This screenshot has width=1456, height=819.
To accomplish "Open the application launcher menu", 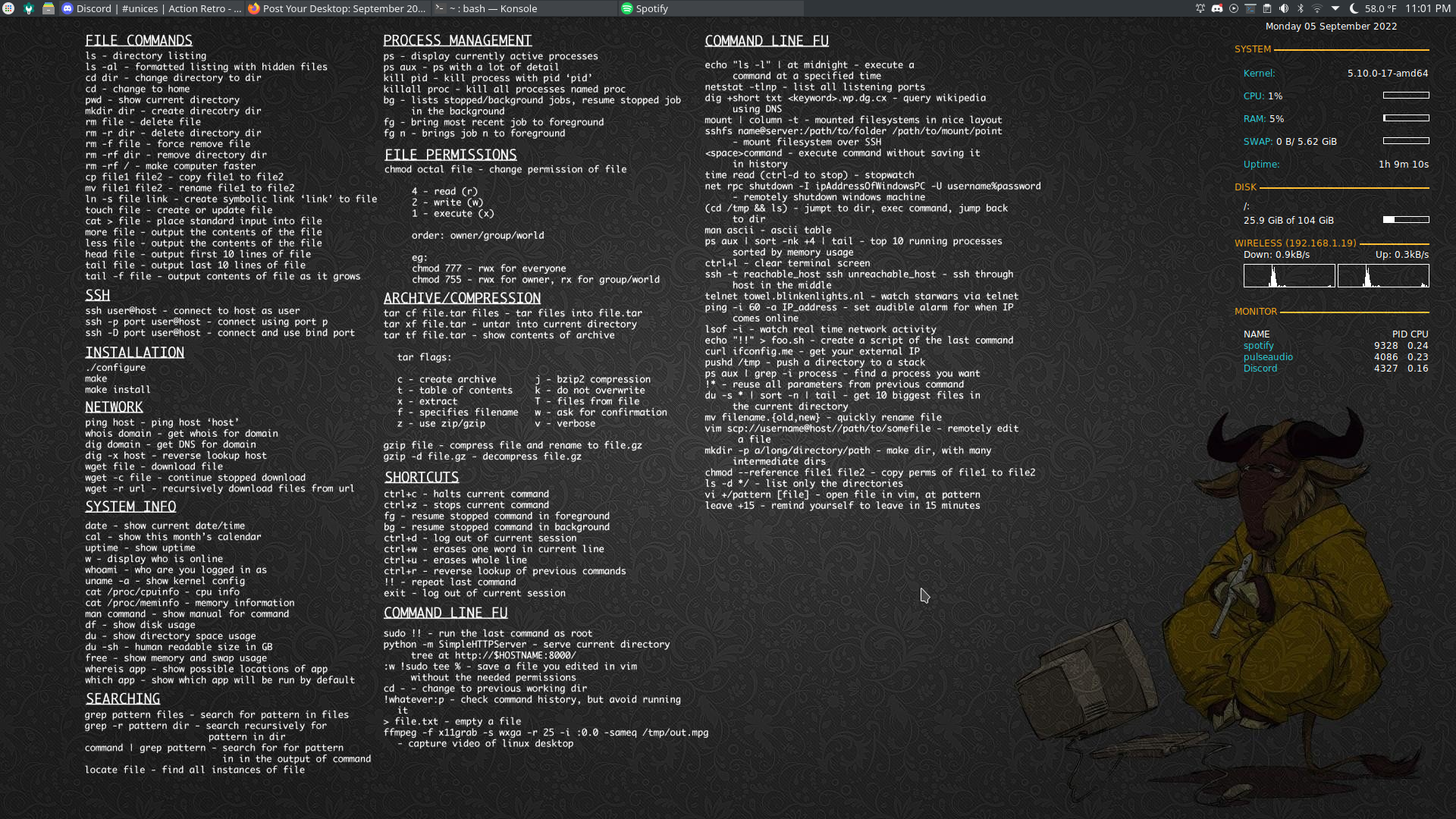I will tap(8, 8).
